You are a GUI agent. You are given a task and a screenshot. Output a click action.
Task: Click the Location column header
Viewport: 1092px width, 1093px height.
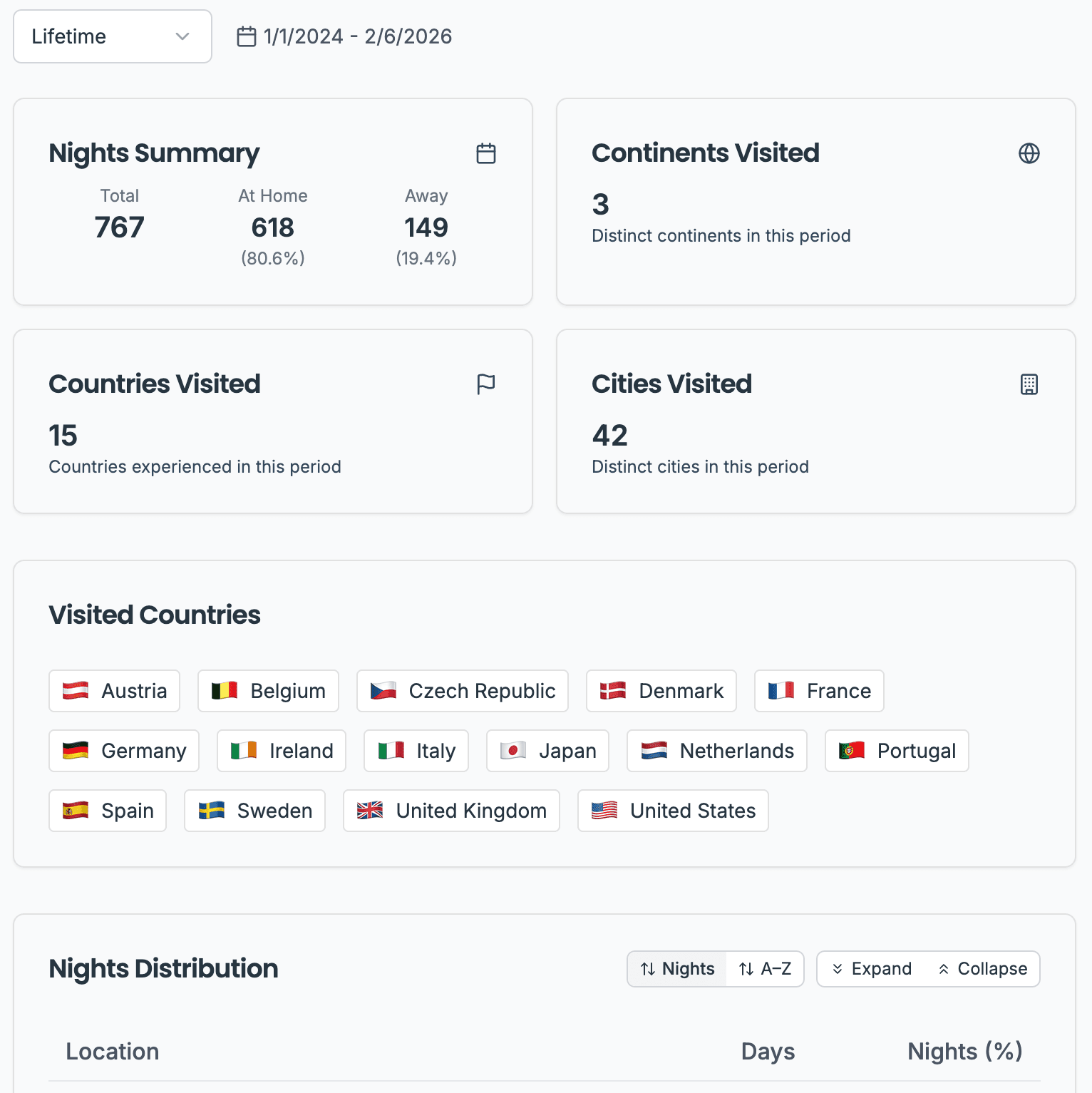click(113, 1052)
